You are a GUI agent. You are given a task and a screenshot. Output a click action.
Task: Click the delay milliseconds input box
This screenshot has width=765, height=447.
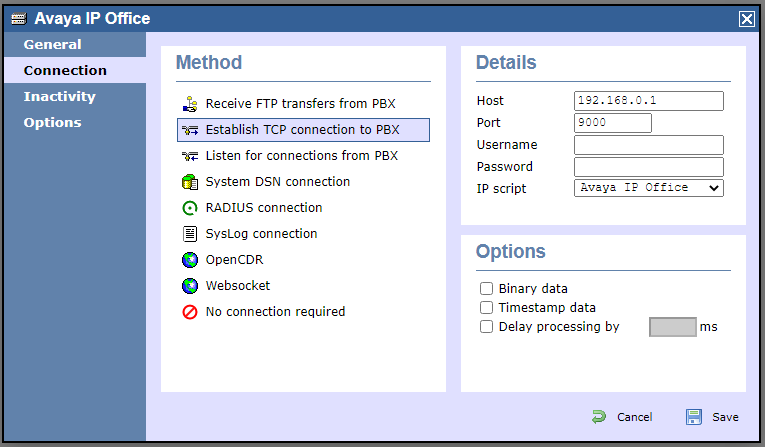pyautogui.click(x=672, y=327)
